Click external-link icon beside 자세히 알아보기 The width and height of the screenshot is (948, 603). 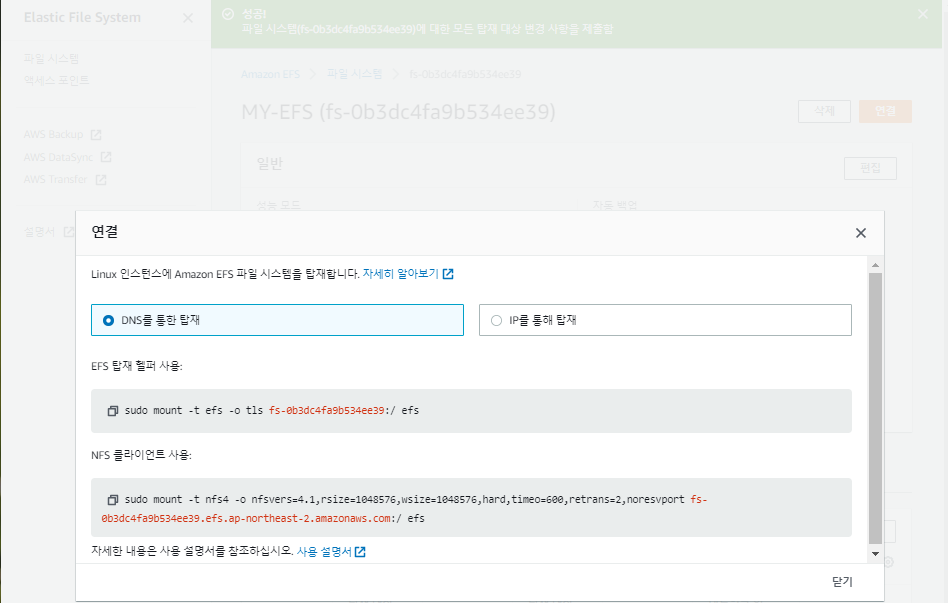448,274
